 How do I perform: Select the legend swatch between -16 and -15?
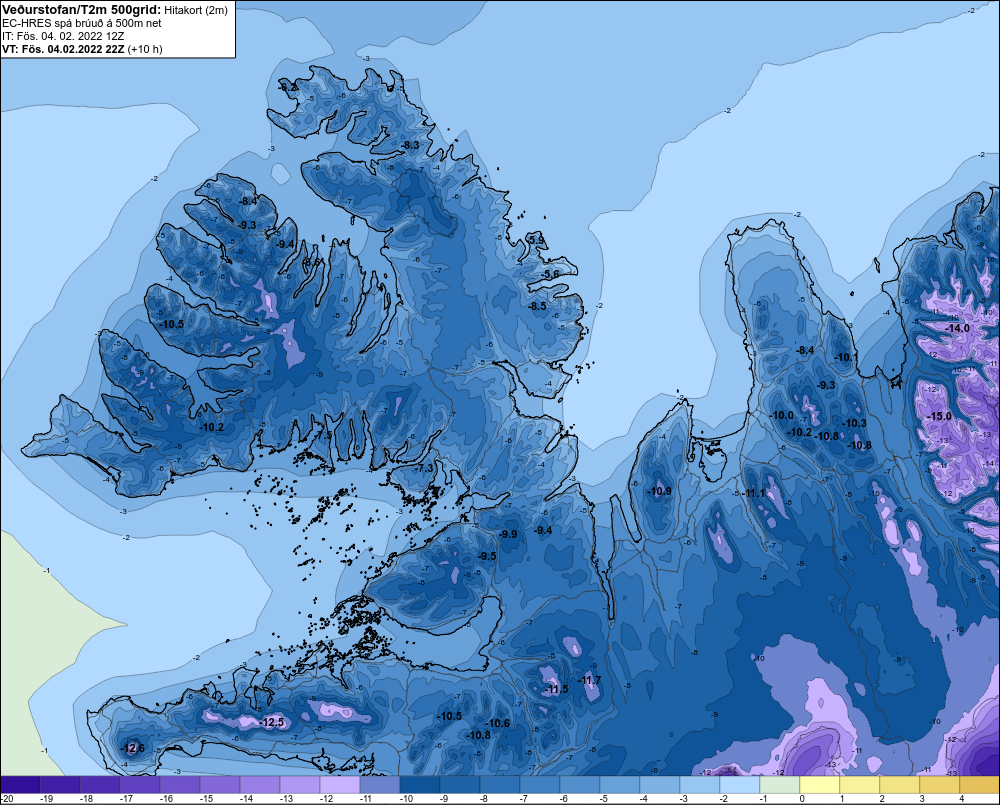tap(180, 785)
